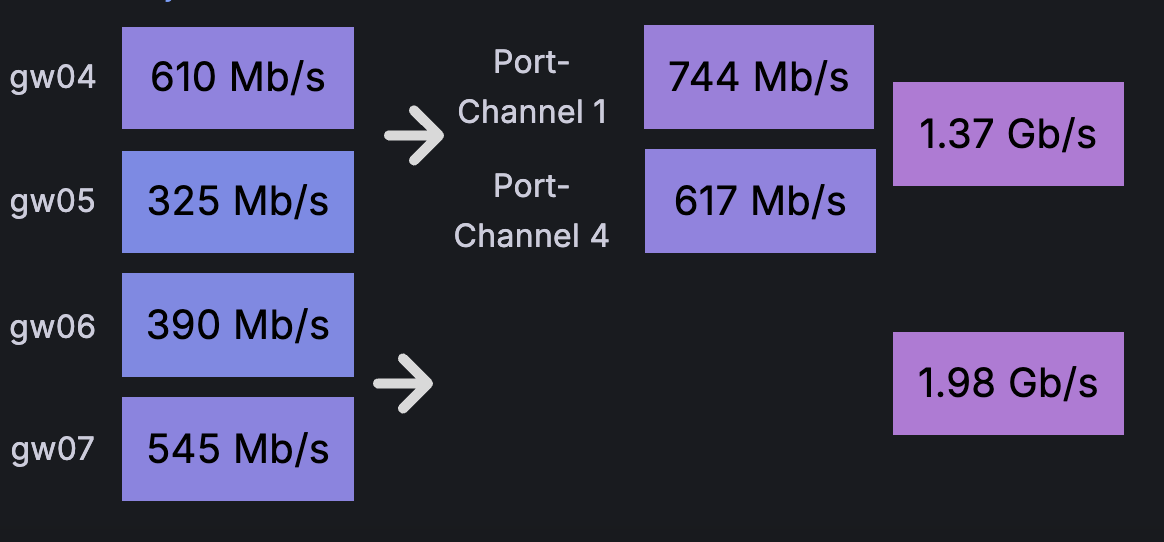Open the 545 Mb/s stat tile
The width and height of the screenshot is (1164, 542).
tap(238, 449)
